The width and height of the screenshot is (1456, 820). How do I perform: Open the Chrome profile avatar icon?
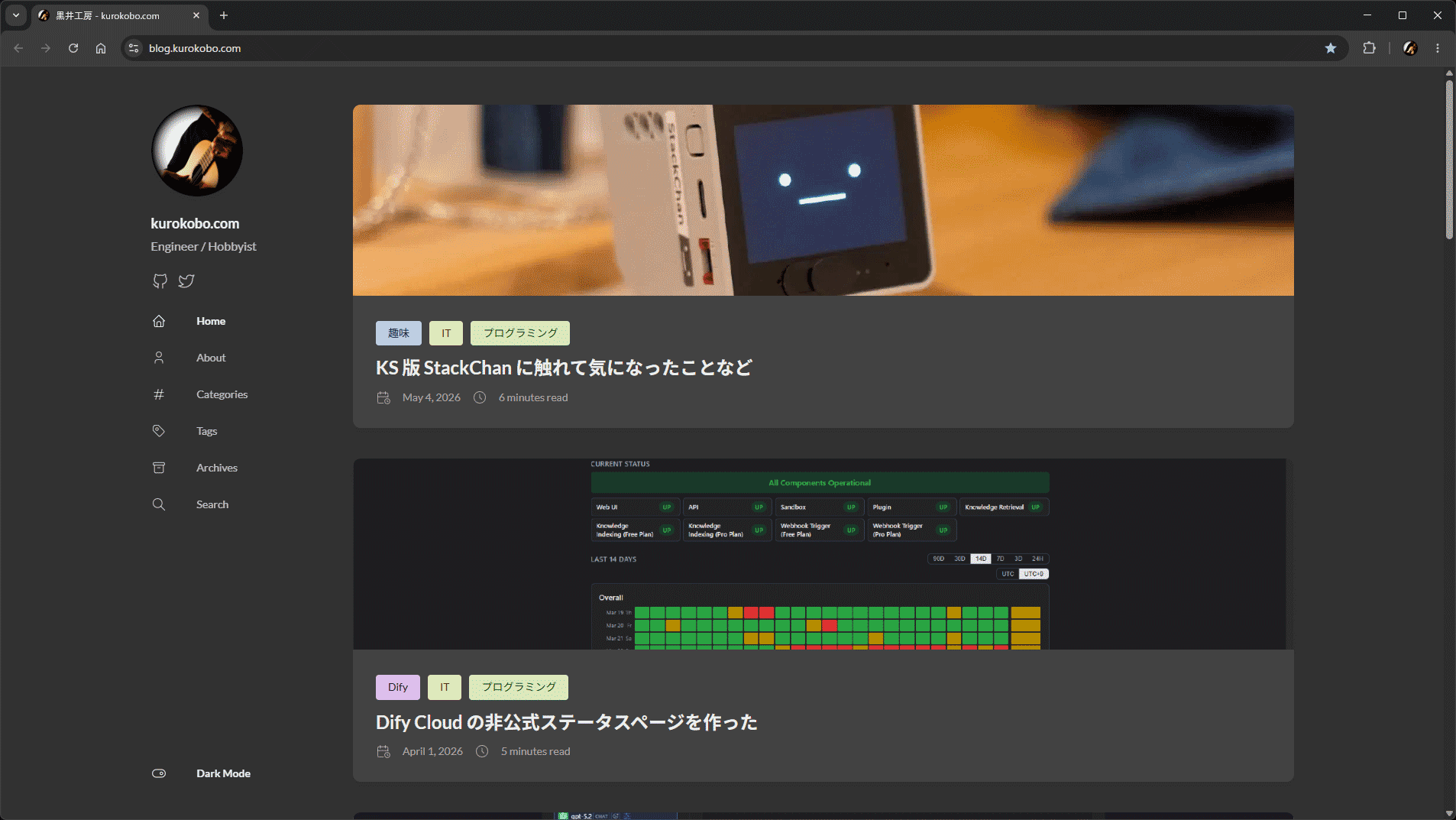click(1410, 48)
